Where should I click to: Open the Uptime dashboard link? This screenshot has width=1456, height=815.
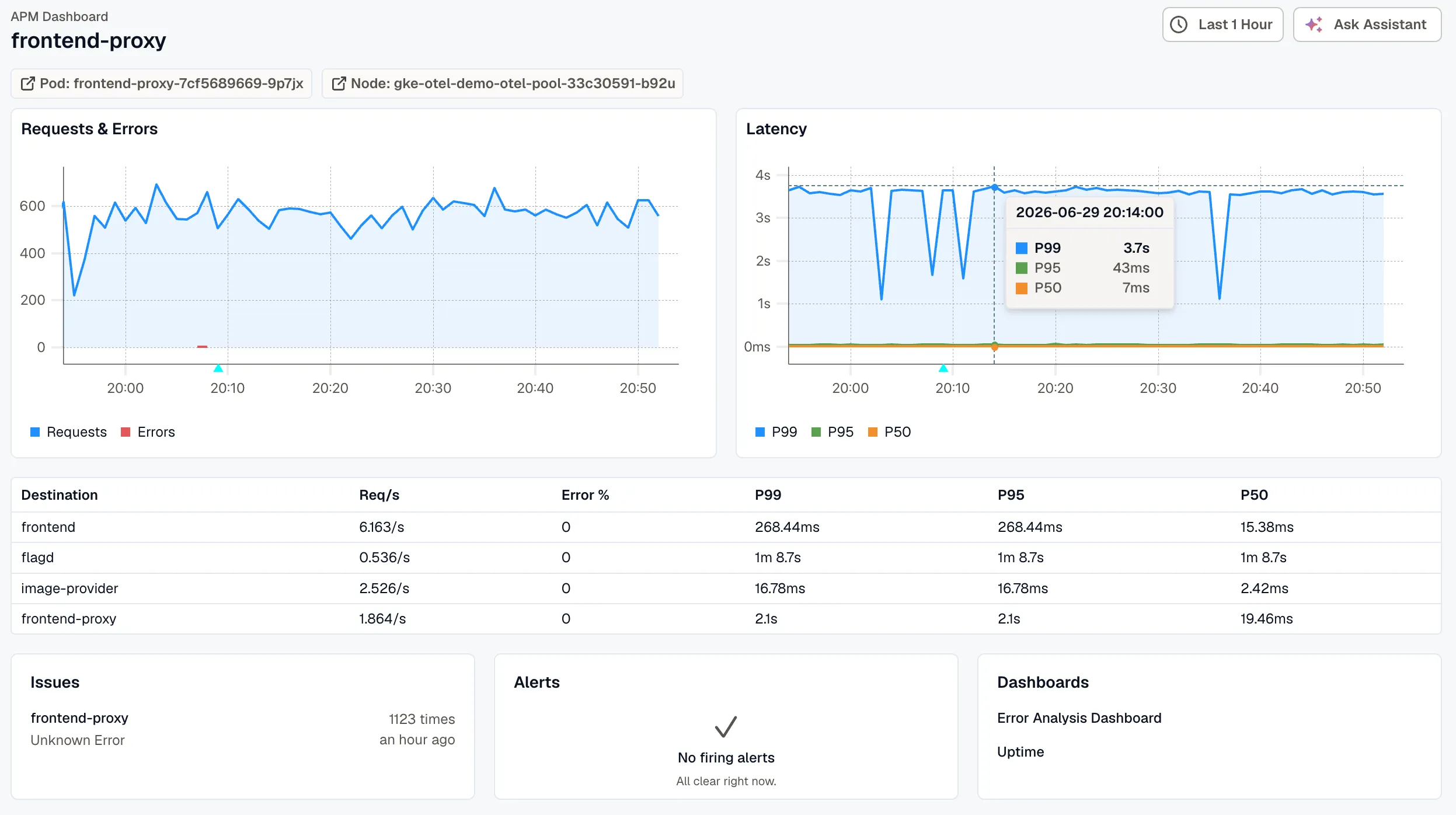[x=1020, y=752]
